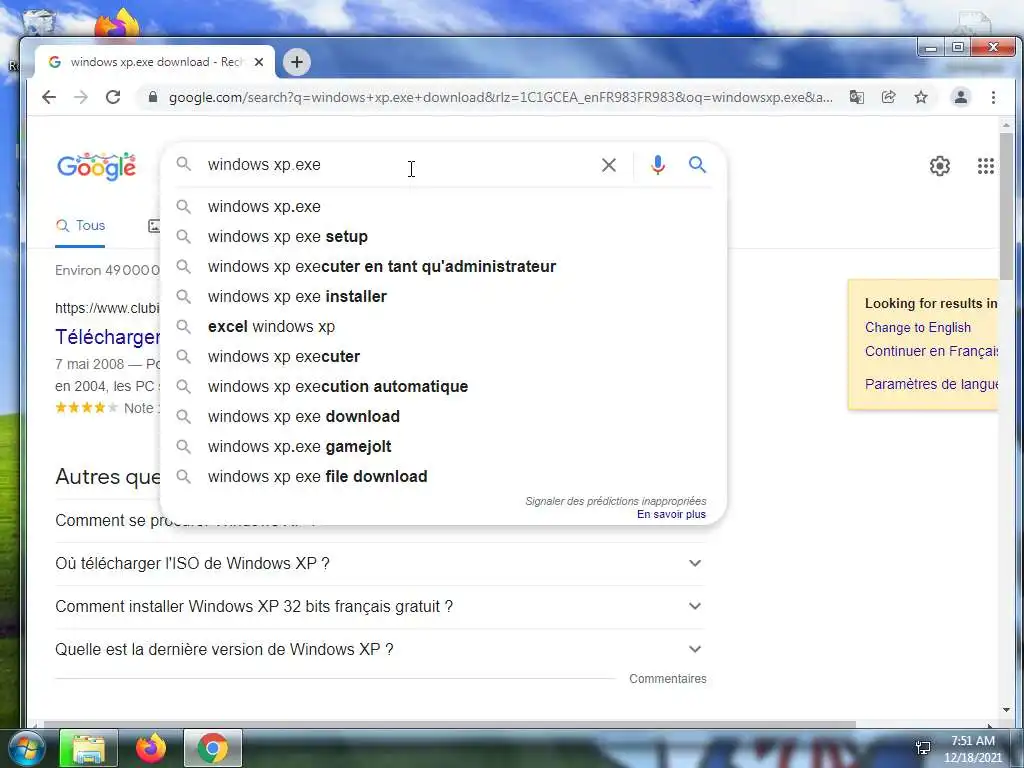1024x768 pixels.
Task: Close the 'windows xp.exe download' tab
Action: point(259,62)
